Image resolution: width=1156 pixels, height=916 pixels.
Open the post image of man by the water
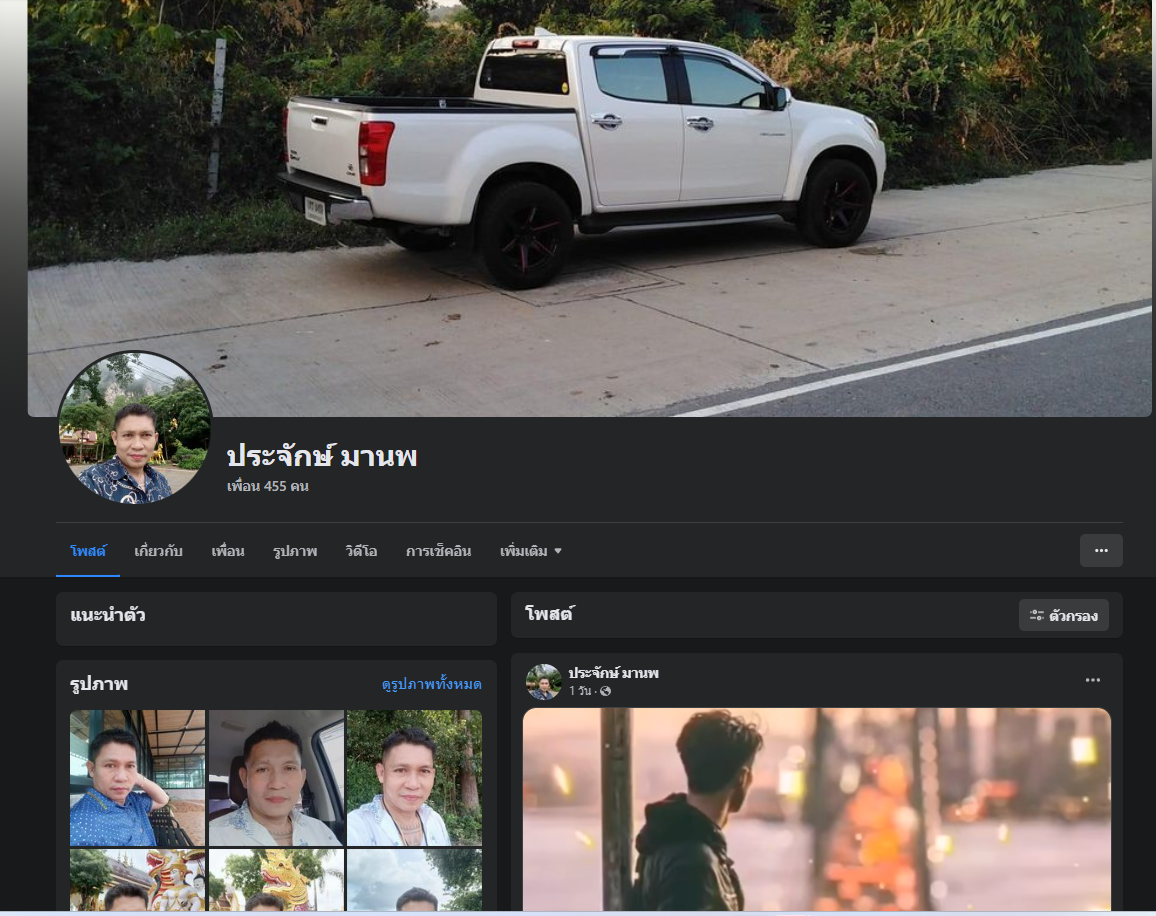click(817, 809)
